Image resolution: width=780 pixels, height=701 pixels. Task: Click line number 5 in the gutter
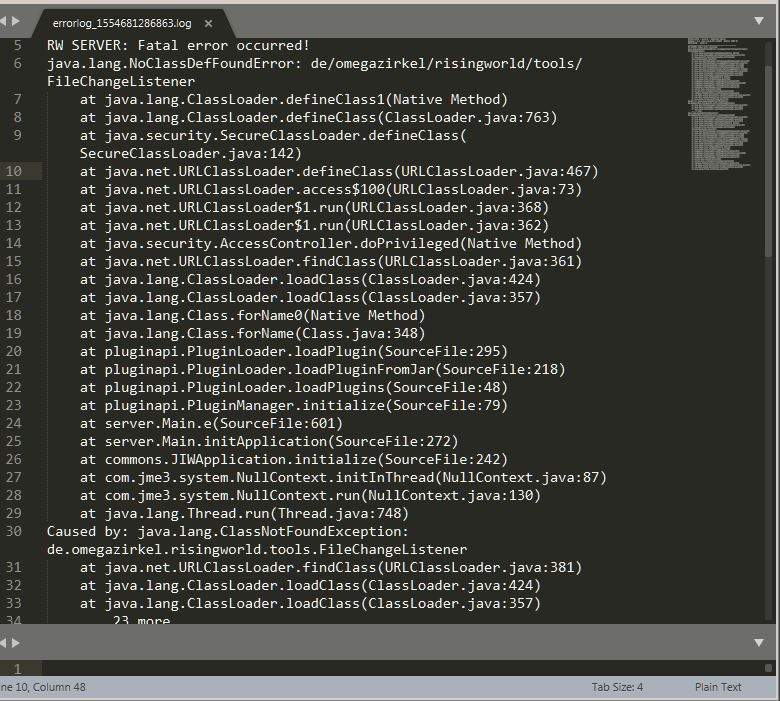click(17, 46)
